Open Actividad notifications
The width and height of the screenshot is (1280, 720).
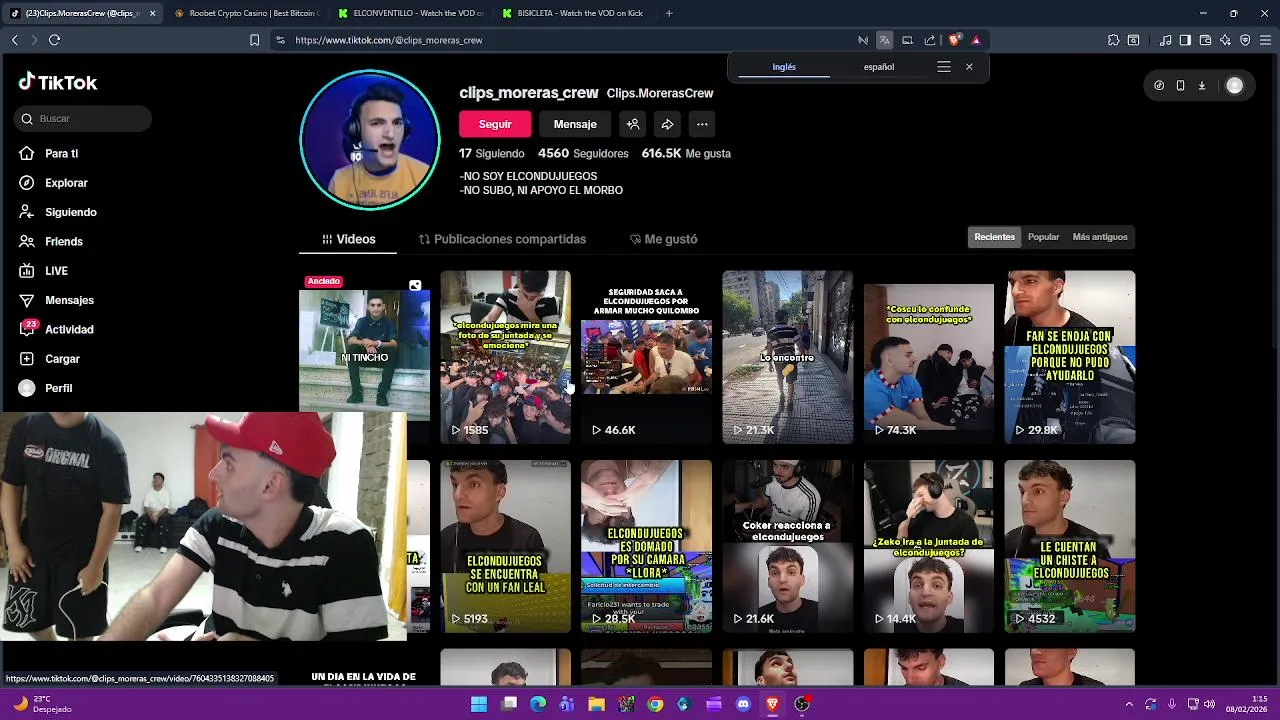click(x=69, y=329)
